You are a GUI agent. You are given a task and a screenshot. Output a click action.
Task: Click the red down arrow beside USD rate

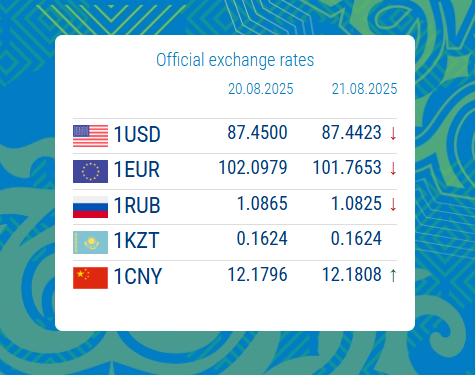pos(393,134)
